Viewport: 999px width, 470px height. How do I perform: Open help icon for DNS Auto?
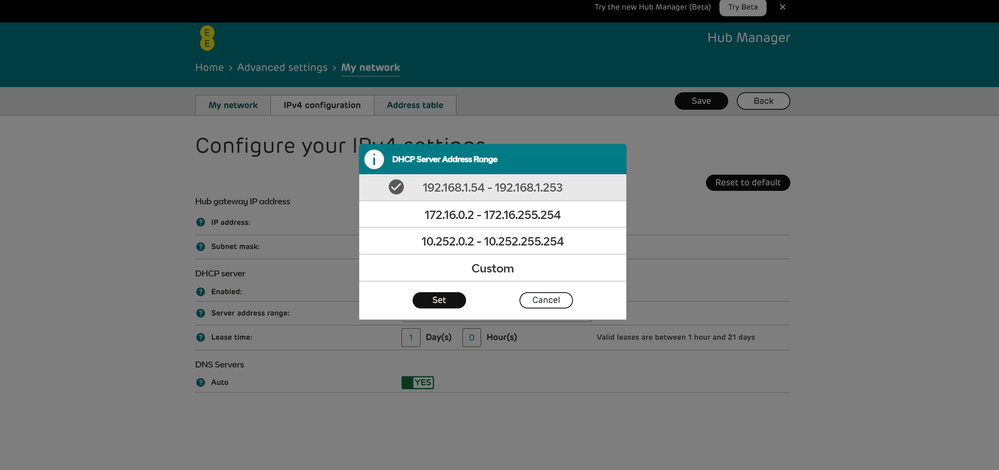tap(201, 383)
